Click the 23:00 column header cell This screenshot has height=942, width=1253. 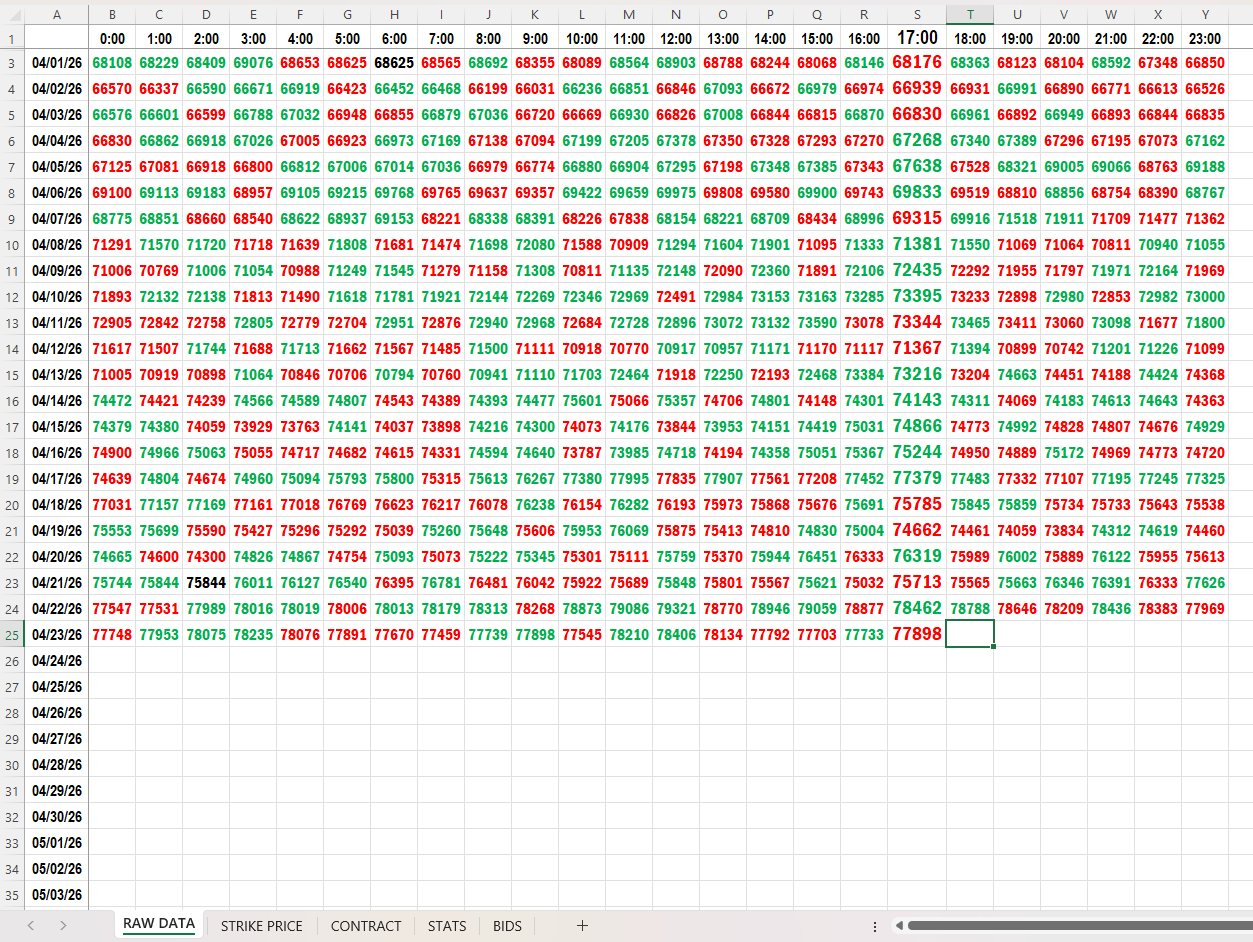point(1205,38)
